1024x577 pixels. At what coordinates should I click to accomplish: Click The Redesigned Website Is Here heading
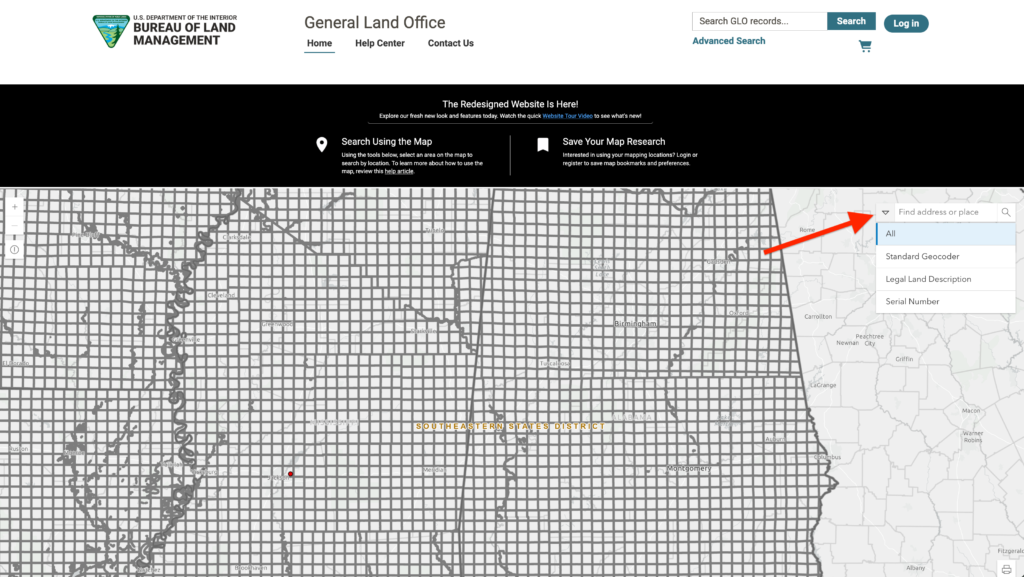(510, 104)
